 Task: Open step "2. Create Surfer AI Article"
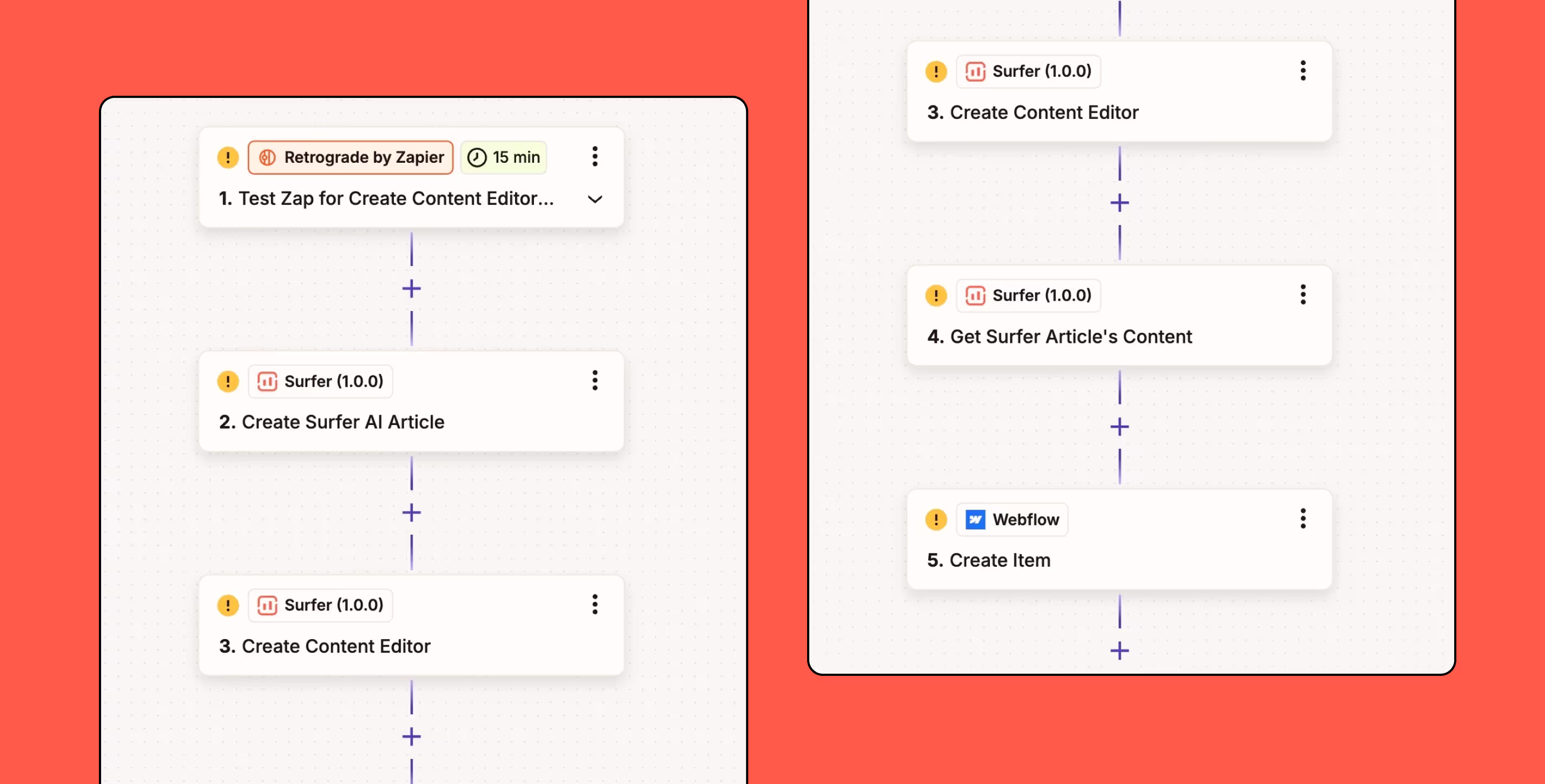(x=332, y=422)
